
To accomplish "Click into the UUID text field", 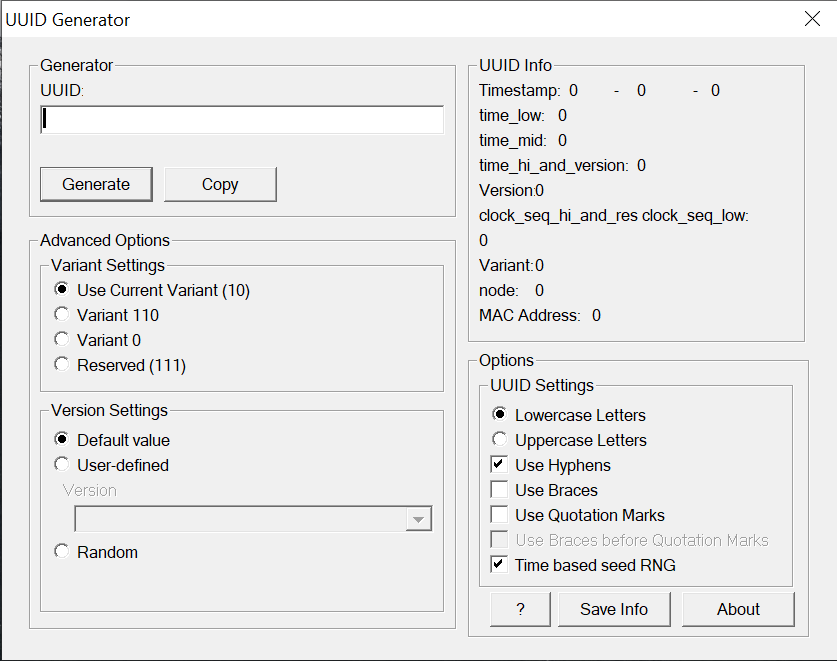I will [242, 120].
